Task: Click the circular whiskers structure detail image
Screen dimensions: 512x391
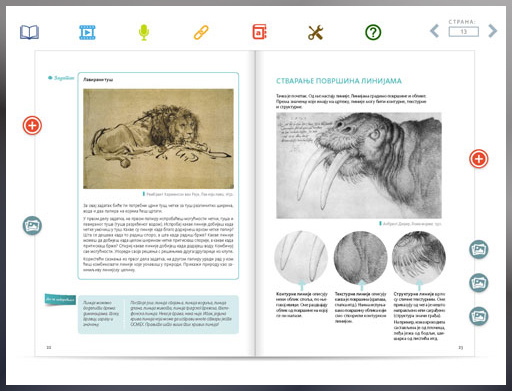Action: (x=419, y=258)
